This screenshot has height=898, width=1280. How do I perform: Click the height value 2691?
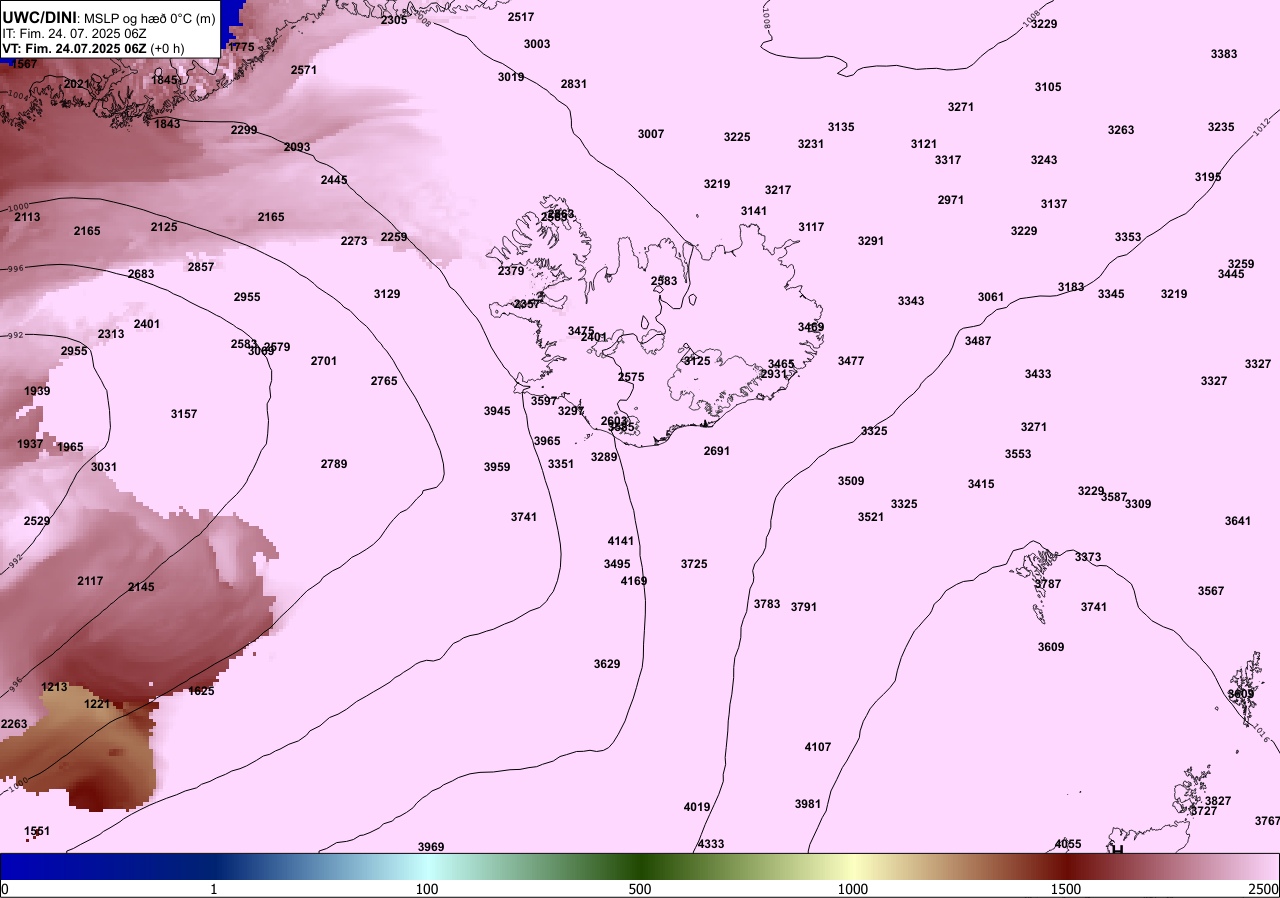(717, 451)
